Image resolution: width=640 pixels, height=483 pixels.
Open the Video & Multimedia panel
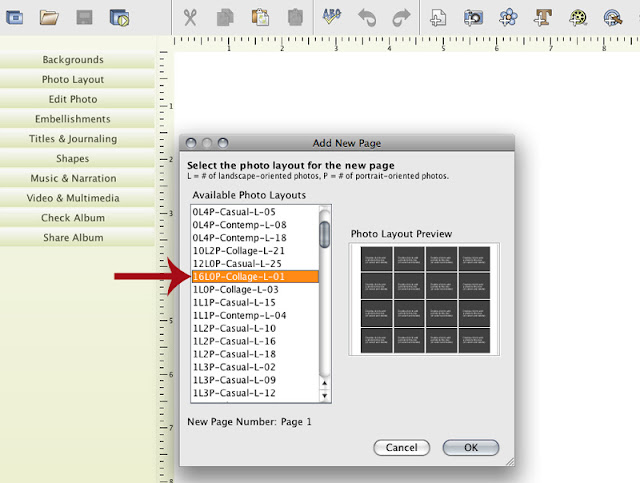(x=77, y=198)
